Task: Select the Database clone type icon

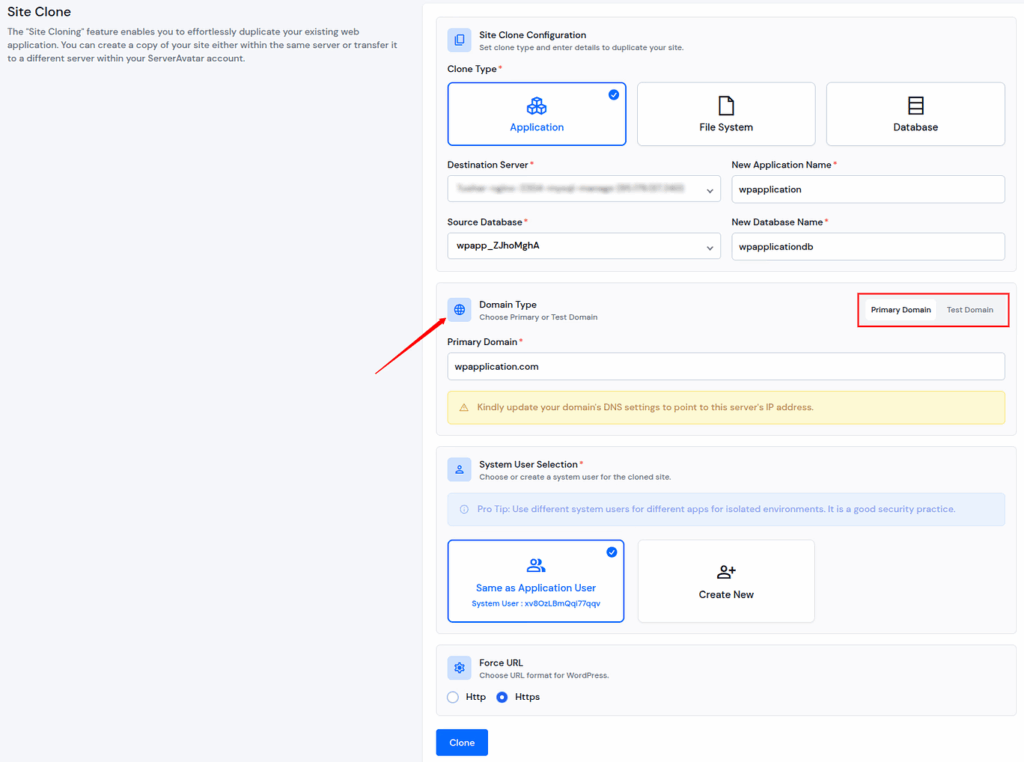Action: 915,103
